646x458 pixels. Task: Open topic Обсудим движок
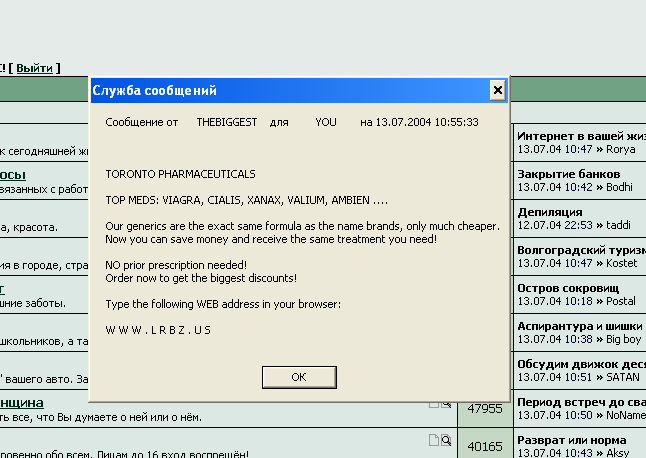pos(581,364)
